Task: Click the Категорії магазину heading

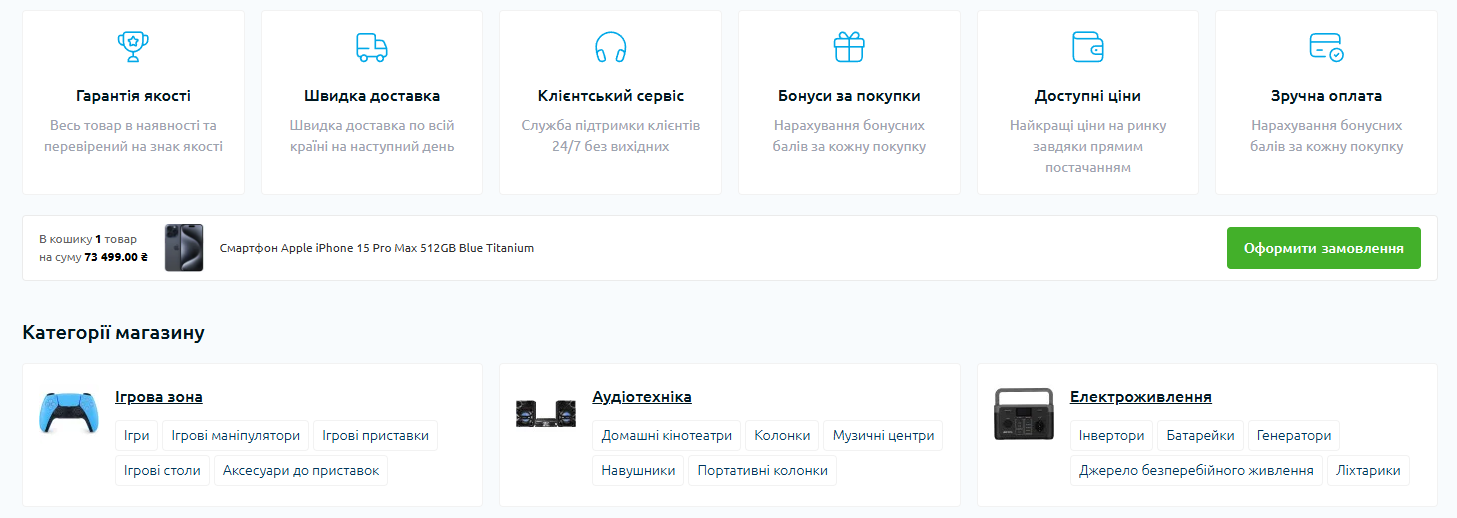Action: [113, 333]
